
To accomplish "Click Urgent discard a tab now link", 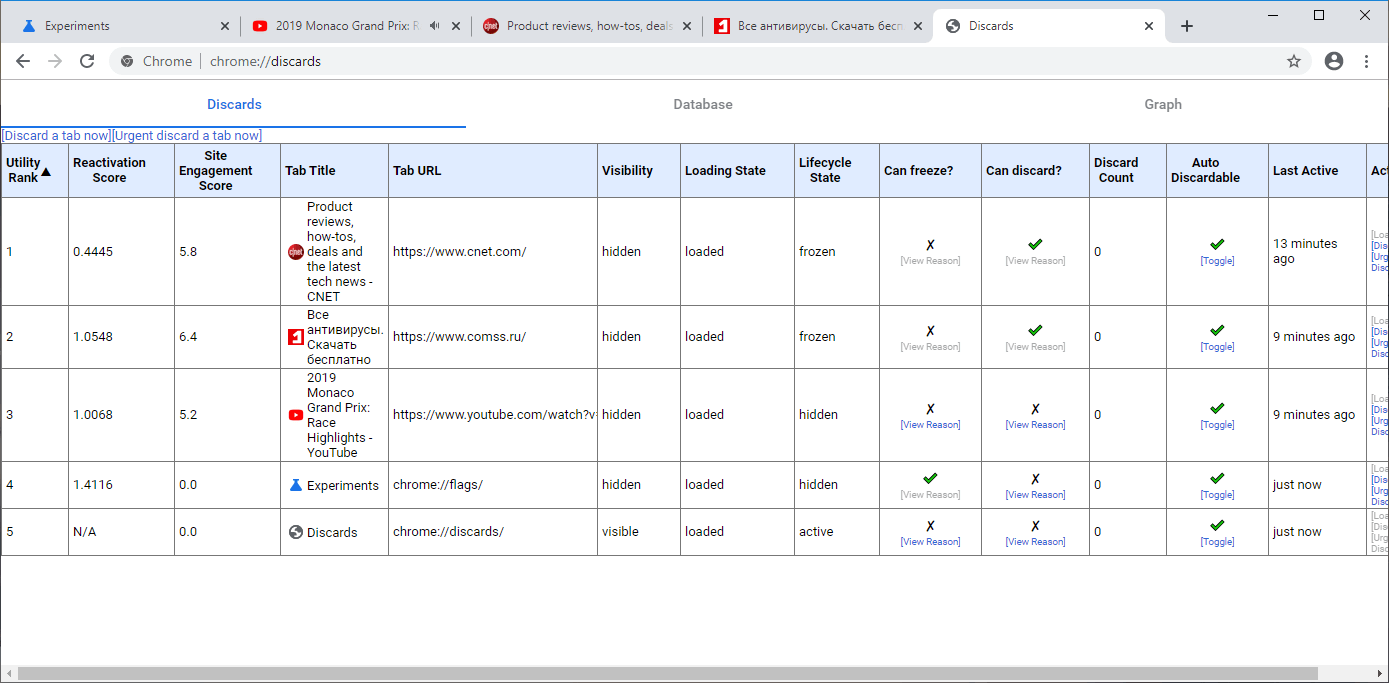I will (x=187, y=135).
